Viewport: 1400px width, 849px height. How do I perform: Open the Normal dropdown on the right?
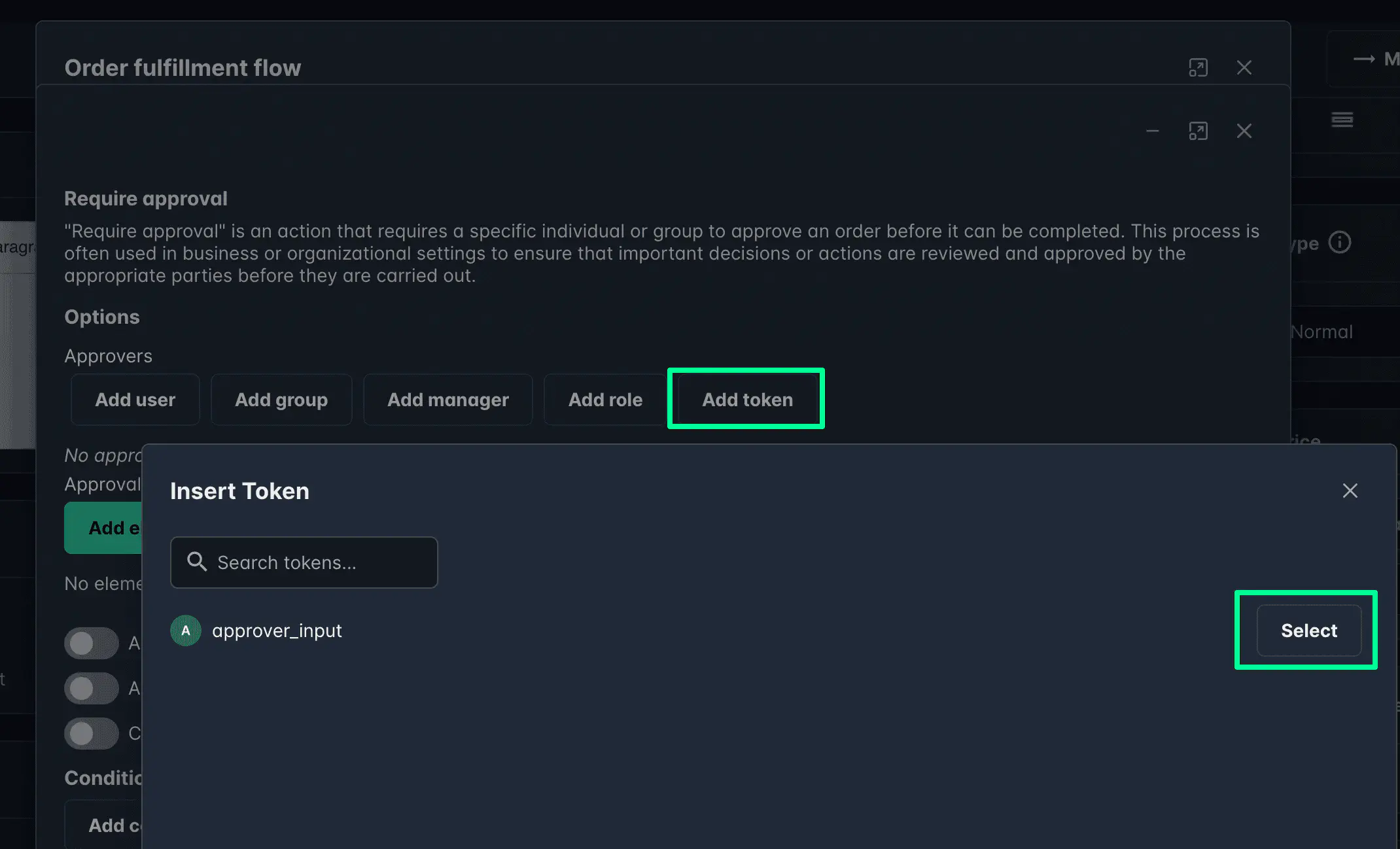coord(1321,331)
